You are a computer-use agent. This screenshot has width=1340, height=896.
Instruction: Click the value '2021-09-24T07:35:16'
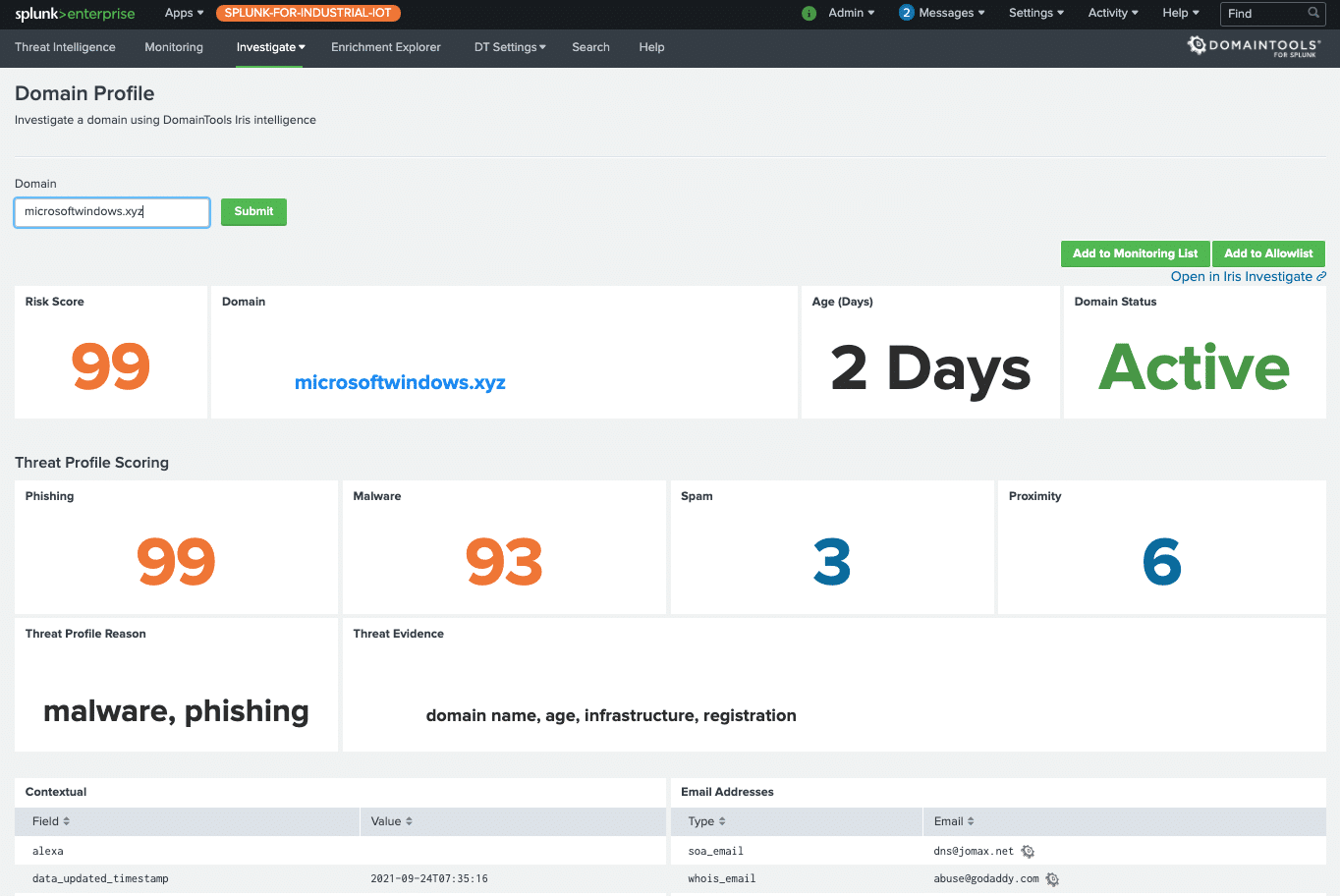[x=429, y=878]
